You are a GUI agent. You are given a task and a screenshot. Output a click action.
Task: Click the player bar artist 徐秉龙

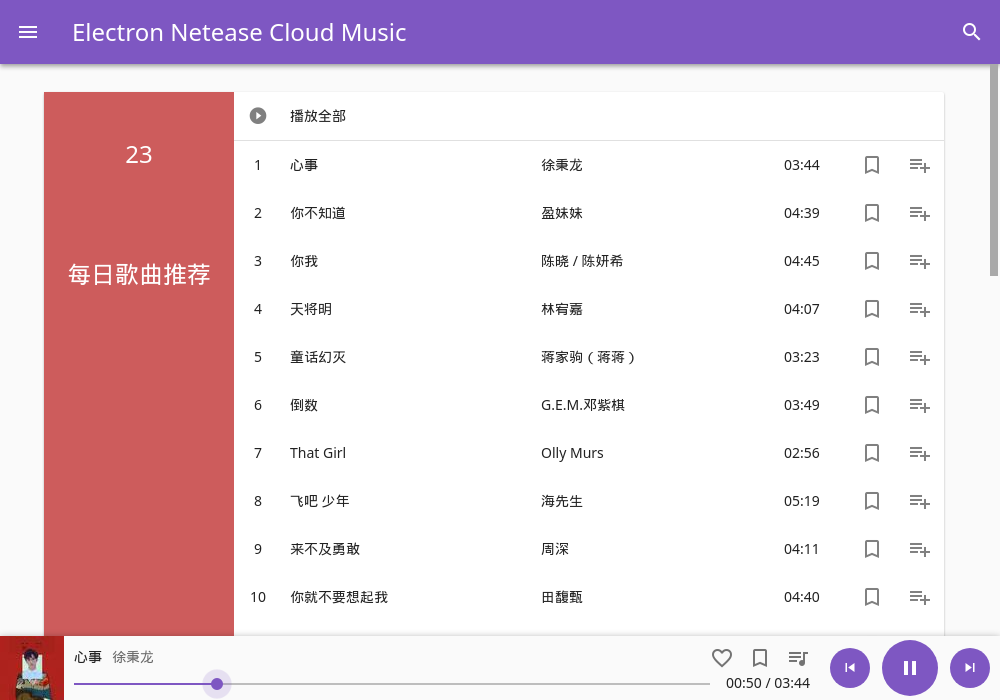pos(133,657)
